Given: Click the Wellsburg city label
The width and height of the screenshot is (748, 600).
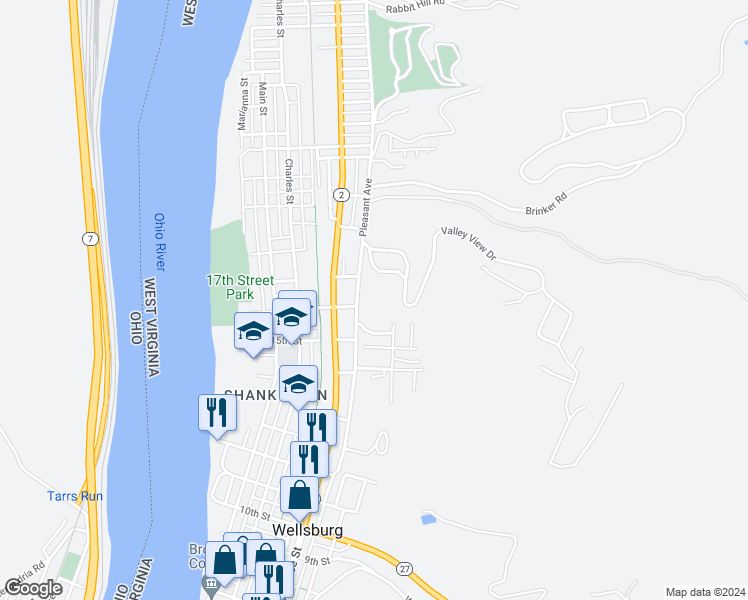Looking at the screenshot, I should point(307,530).
